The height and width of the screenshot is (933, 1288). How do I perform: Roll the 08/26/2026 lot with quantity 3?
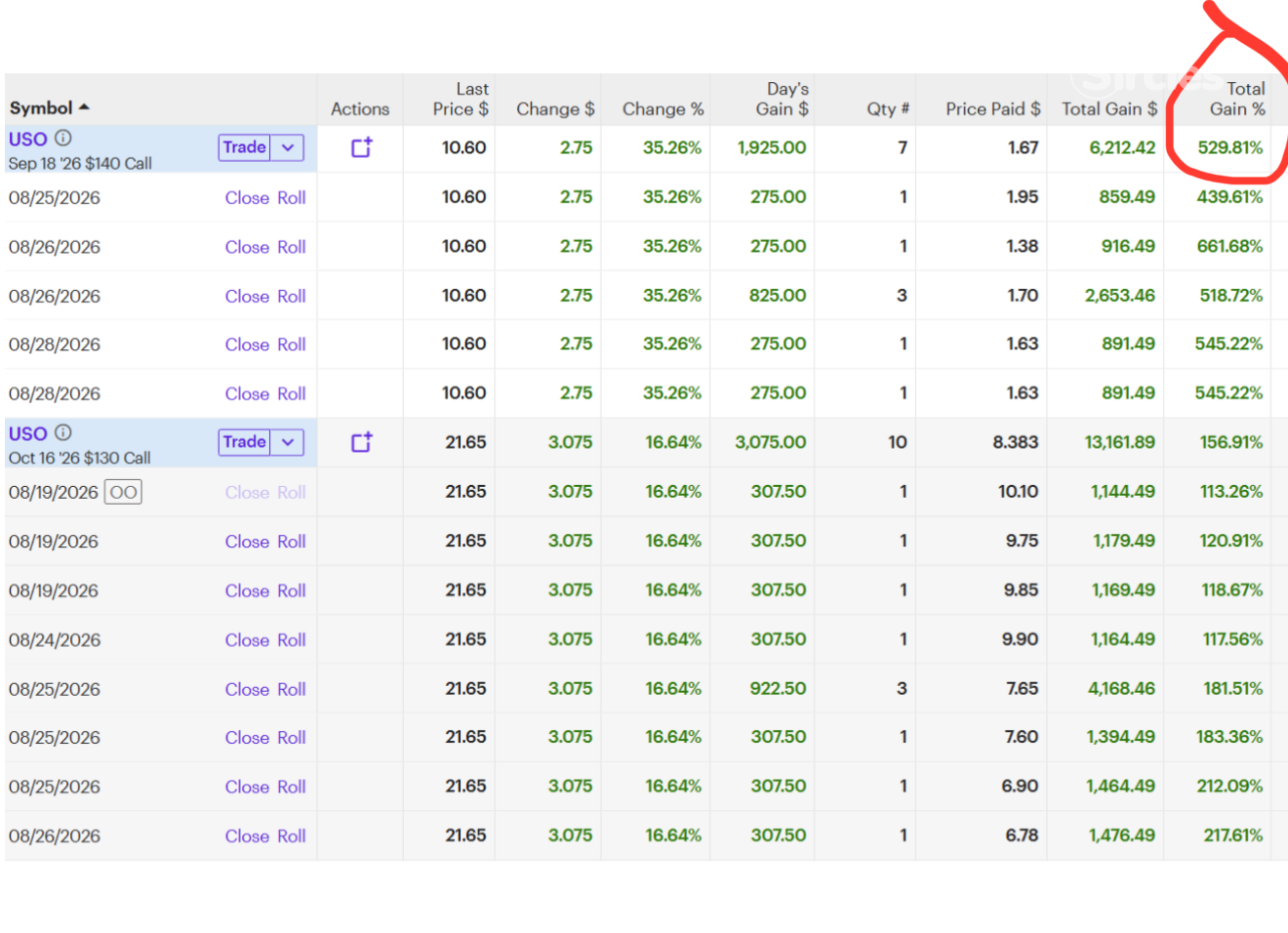(292, 296)
